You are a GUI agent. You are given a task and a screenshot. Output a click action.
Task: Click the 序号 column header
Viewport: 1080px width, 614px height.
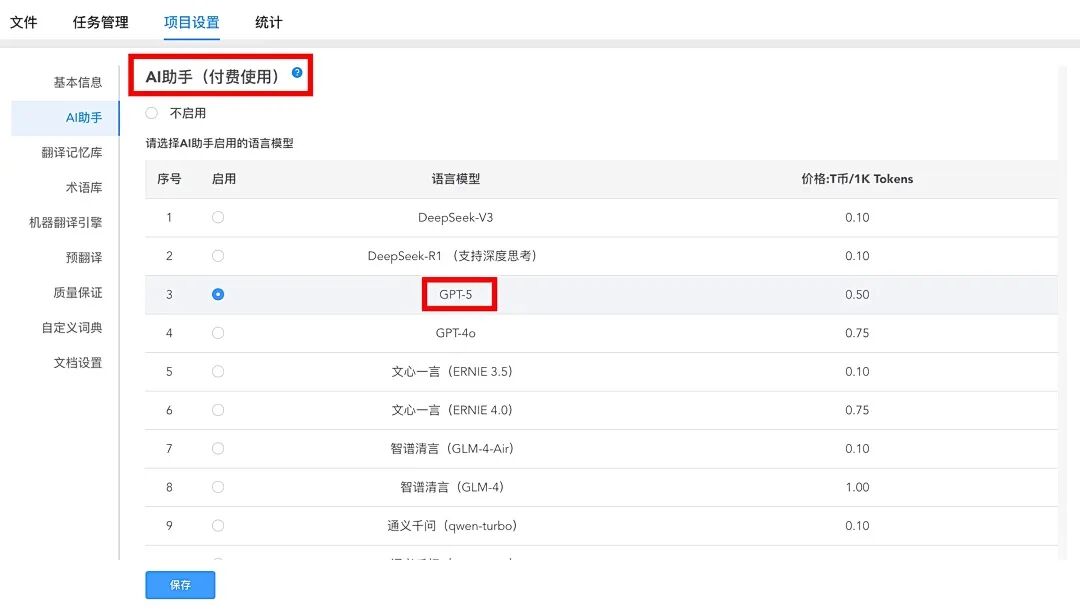pos(169,179)
